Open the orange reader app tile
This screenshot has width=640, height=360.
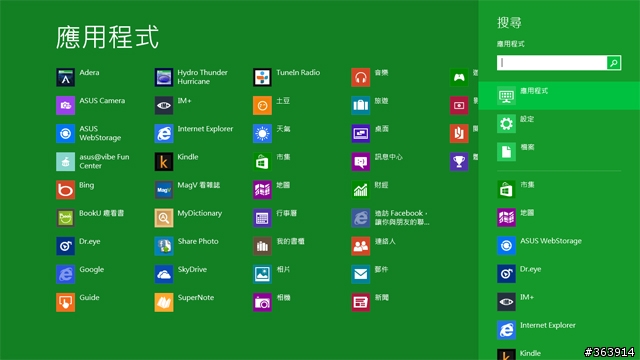[459, 133]
